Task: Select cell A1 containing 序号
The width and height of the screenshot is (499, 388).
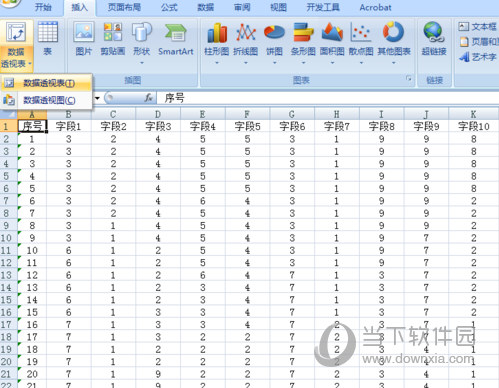Action: click(x=32, y=126)
